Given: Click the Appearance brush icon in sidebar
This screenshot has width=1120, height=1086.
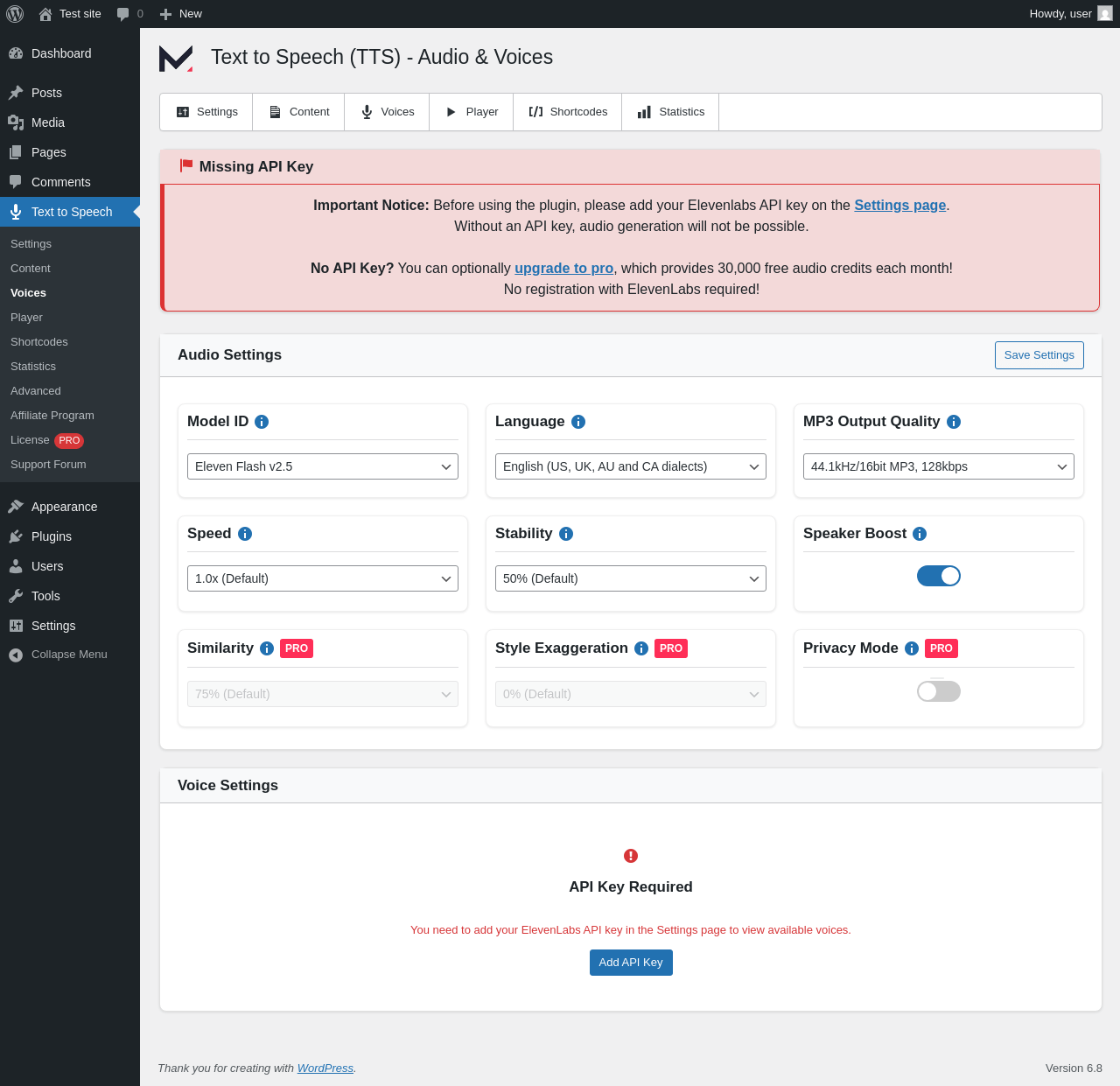Looking at the screenshot, I should click(x=16, y=507).
